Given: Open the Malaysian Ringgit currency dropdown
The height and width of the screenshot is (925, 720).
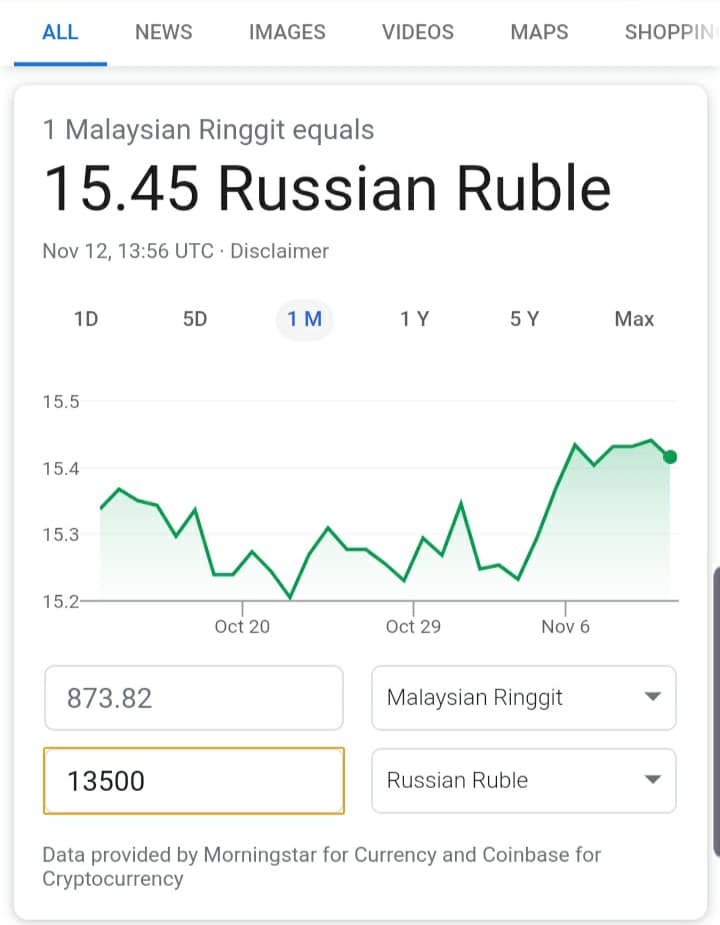Looking at the screenshot, I should coord(523,698).
